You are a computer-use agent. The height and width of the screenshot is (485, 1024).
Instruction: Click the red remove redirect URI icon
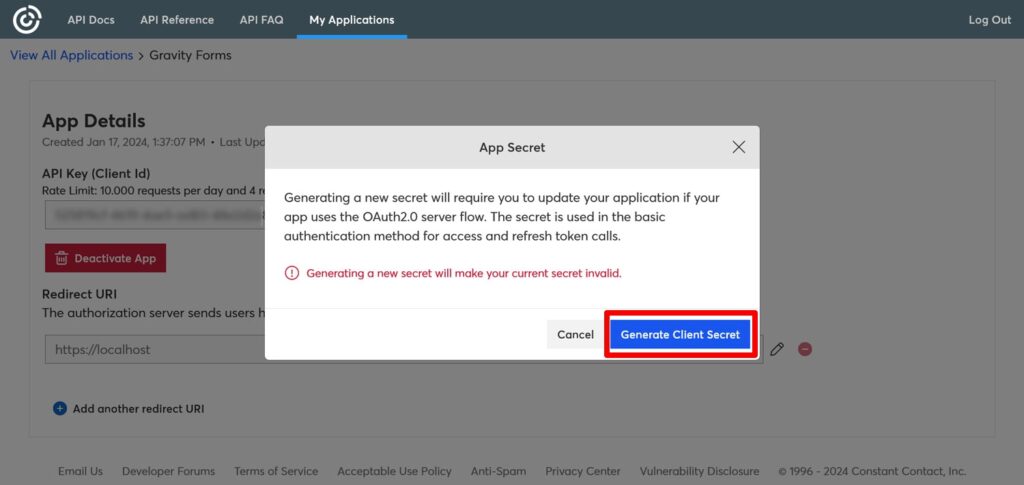coord(804,349)
